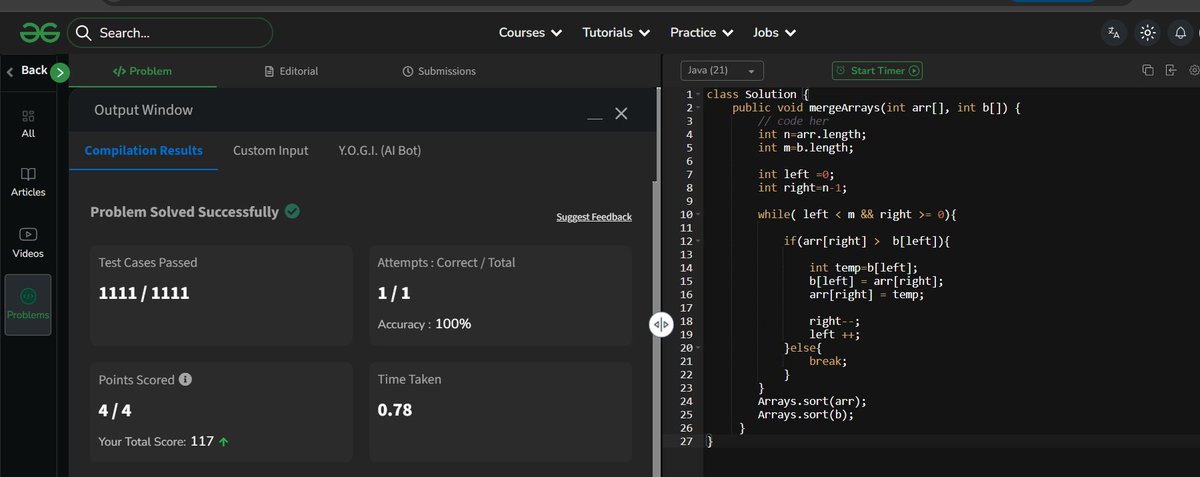
Task: Click the '// code her' comment line
Action: [793, 121]
